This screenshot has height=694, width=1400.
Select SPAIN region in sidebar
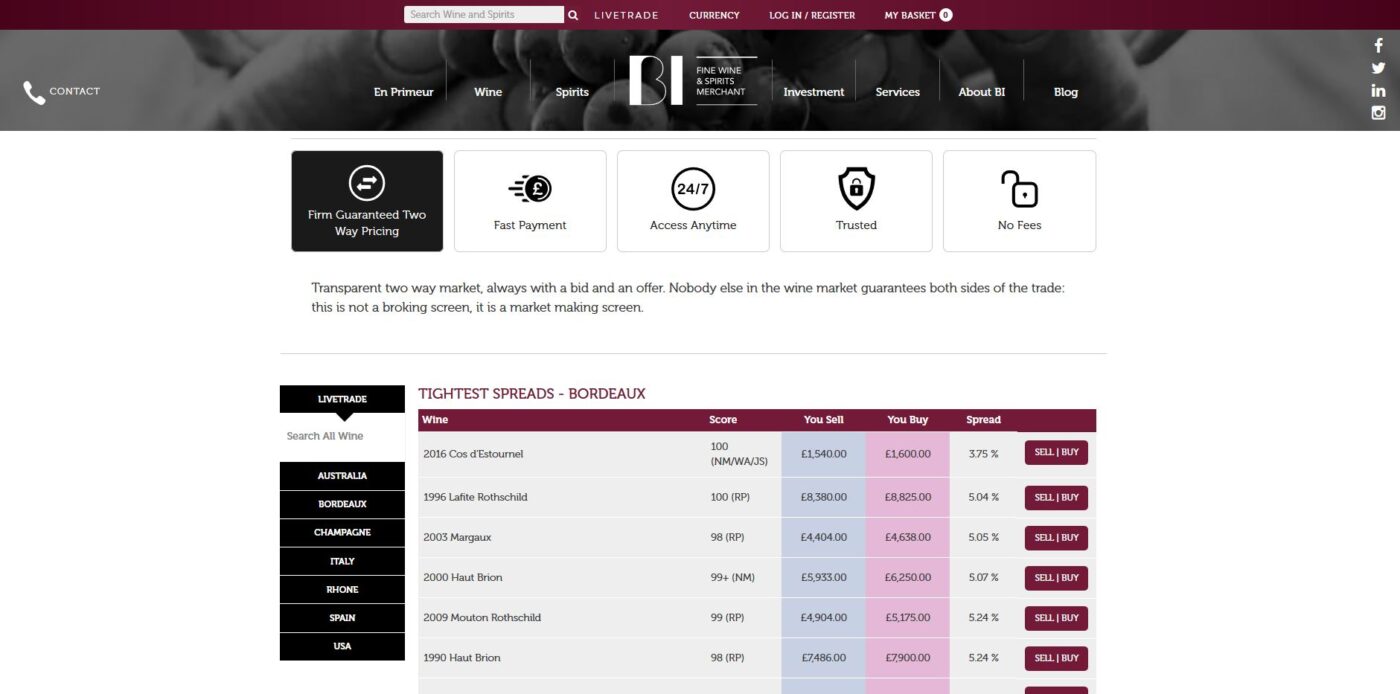coord(342,618)
